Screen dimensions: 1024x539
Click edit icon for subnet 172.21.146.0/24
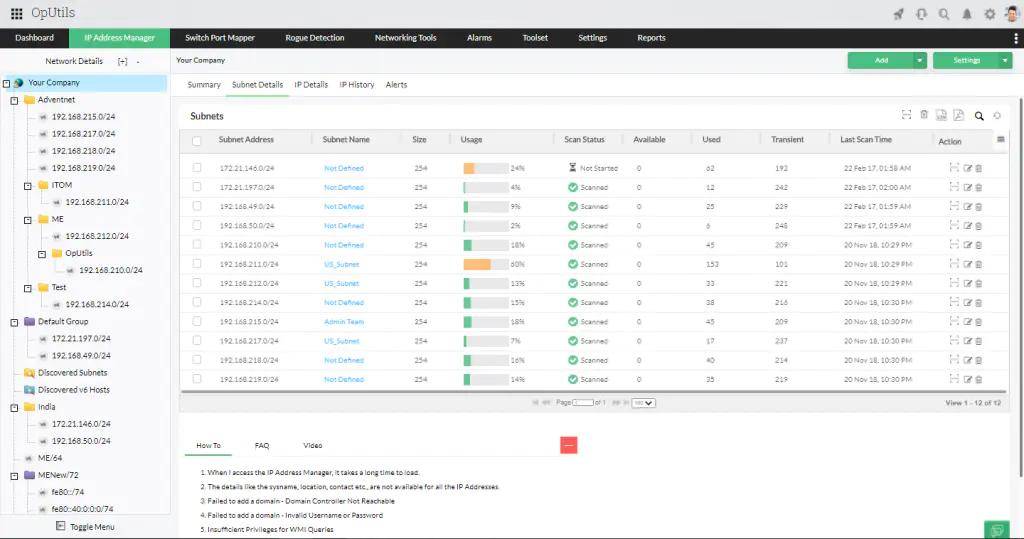[x=967, y=168]
